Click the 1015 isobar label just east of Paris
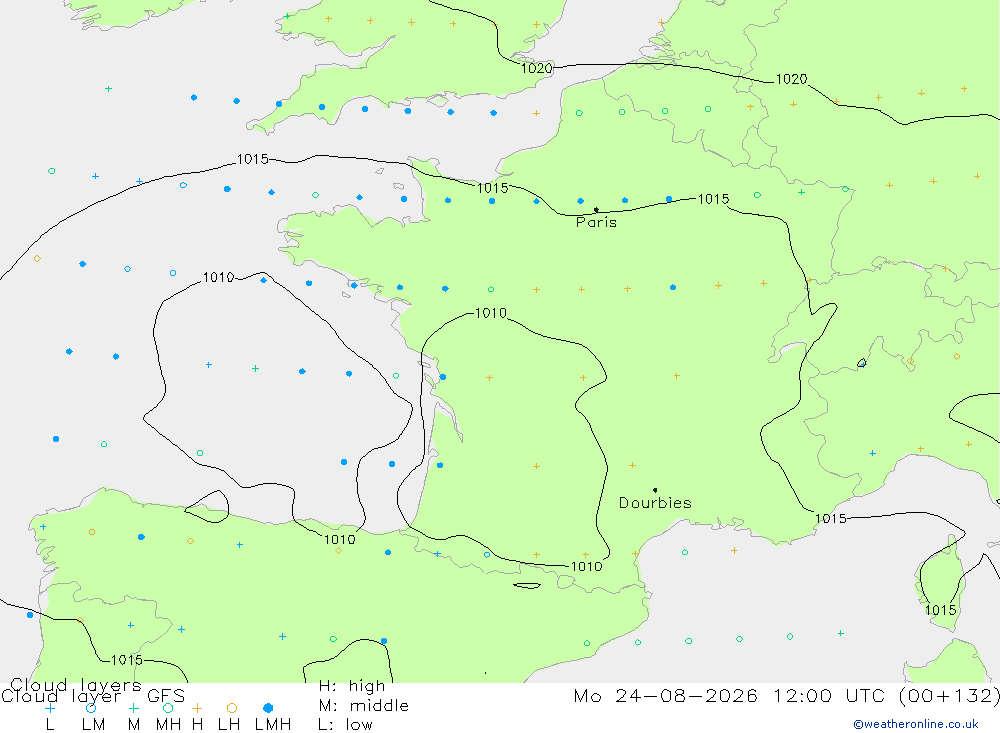Screen dimensions: 1000x733 tap(713, 199)
